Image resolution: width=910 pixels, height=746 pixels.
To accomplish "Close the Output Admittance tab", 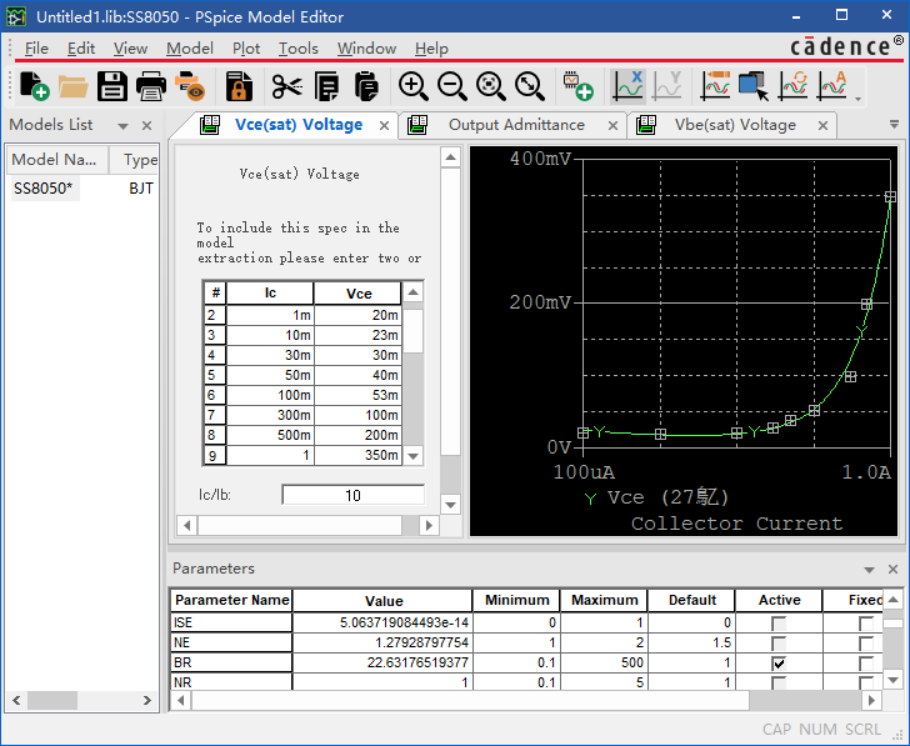I will (613, 126).
